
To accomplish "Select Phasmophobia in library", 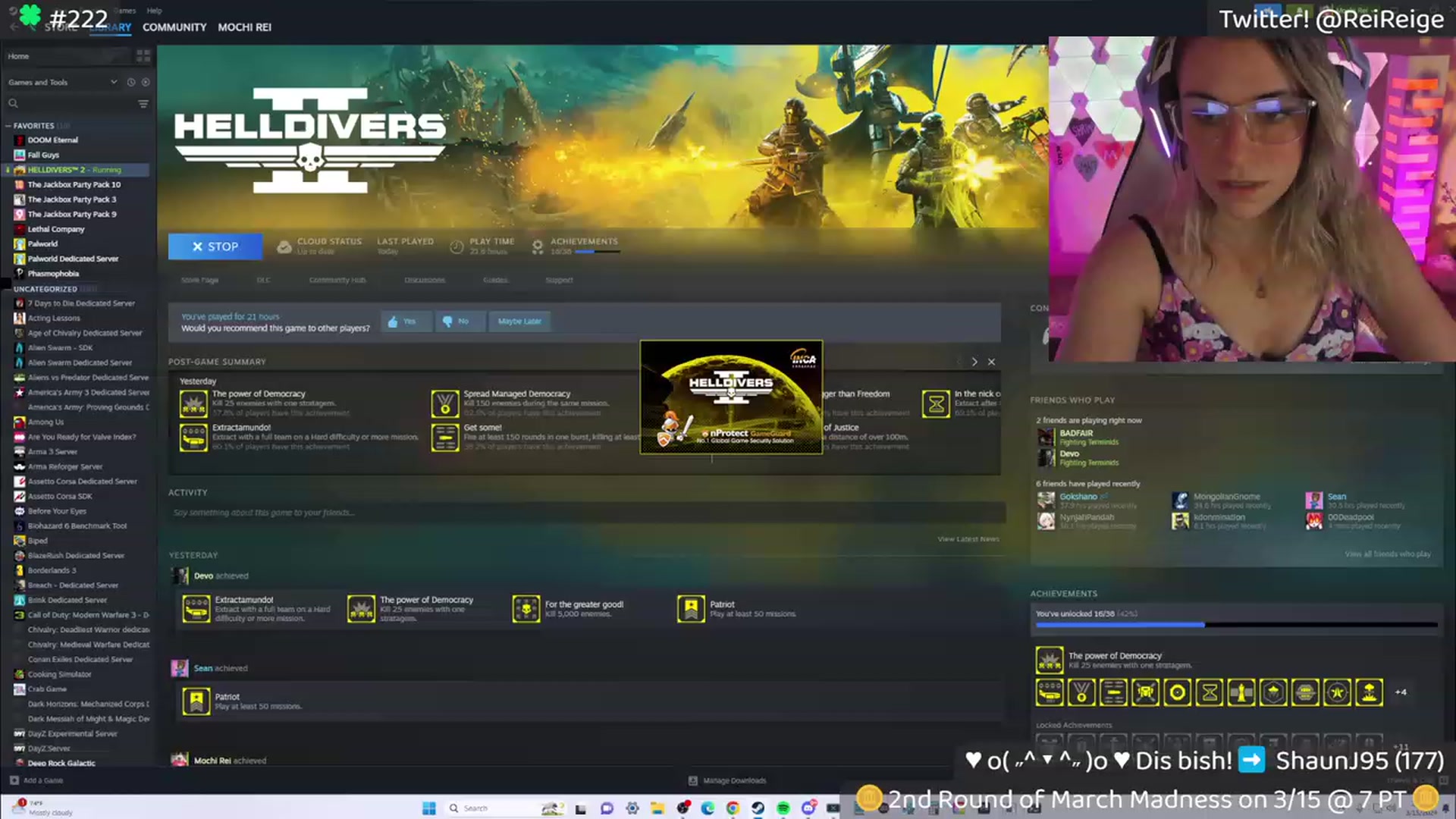I will [x=53, y=274].
